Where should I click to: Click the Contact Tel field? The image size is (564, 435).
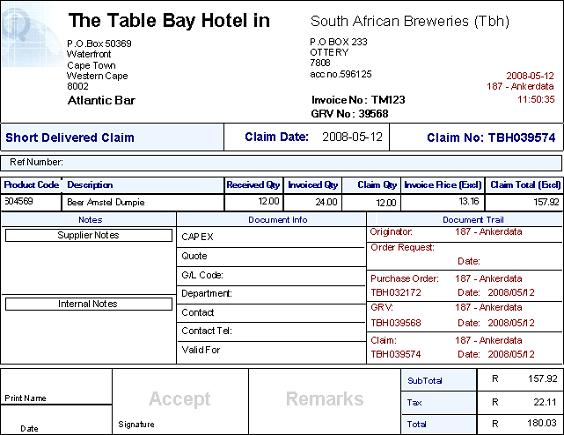pyautogui.click(x=272, y=331)
